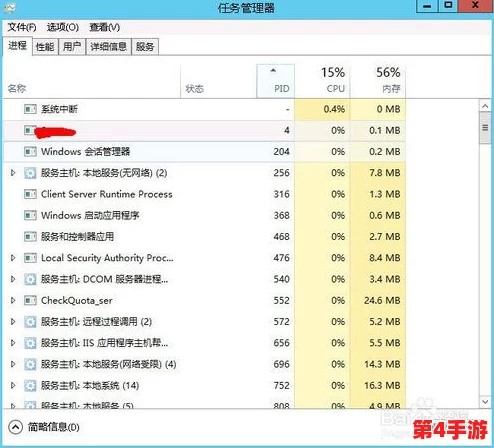Maximize the Task Manager window
494x448 pixels.
(448, 6)
